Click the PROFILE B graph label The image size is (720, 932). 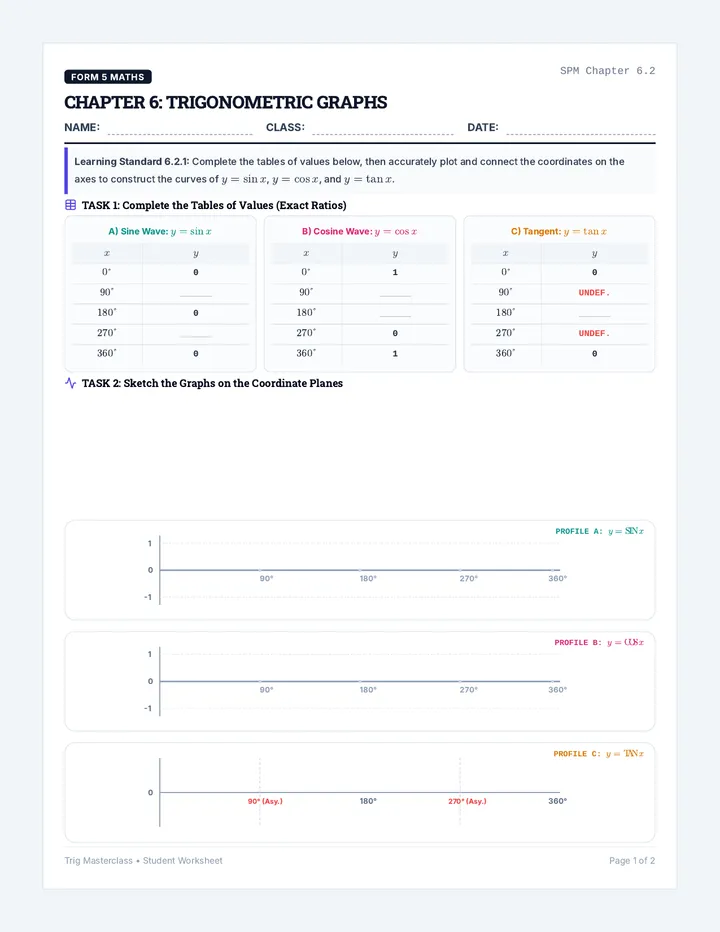[599, 642]
